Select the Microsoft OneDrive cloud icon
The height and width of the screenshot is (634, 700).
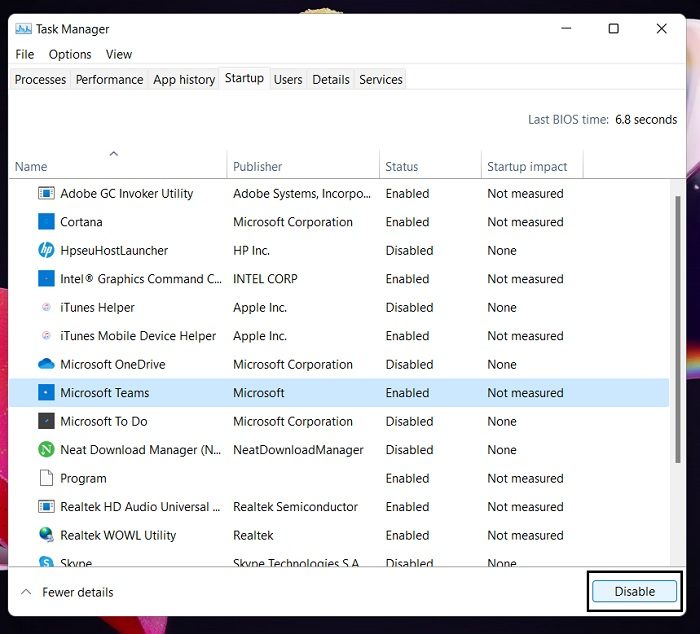46,365
